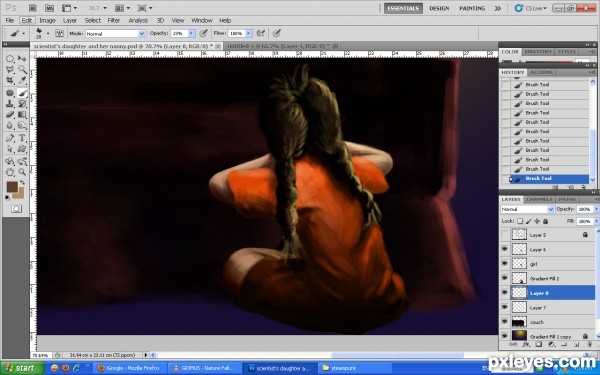Select the Magic Wand tool
Image resolution: width=600 pixels, height=375 pixels.
tap(22, 70)
